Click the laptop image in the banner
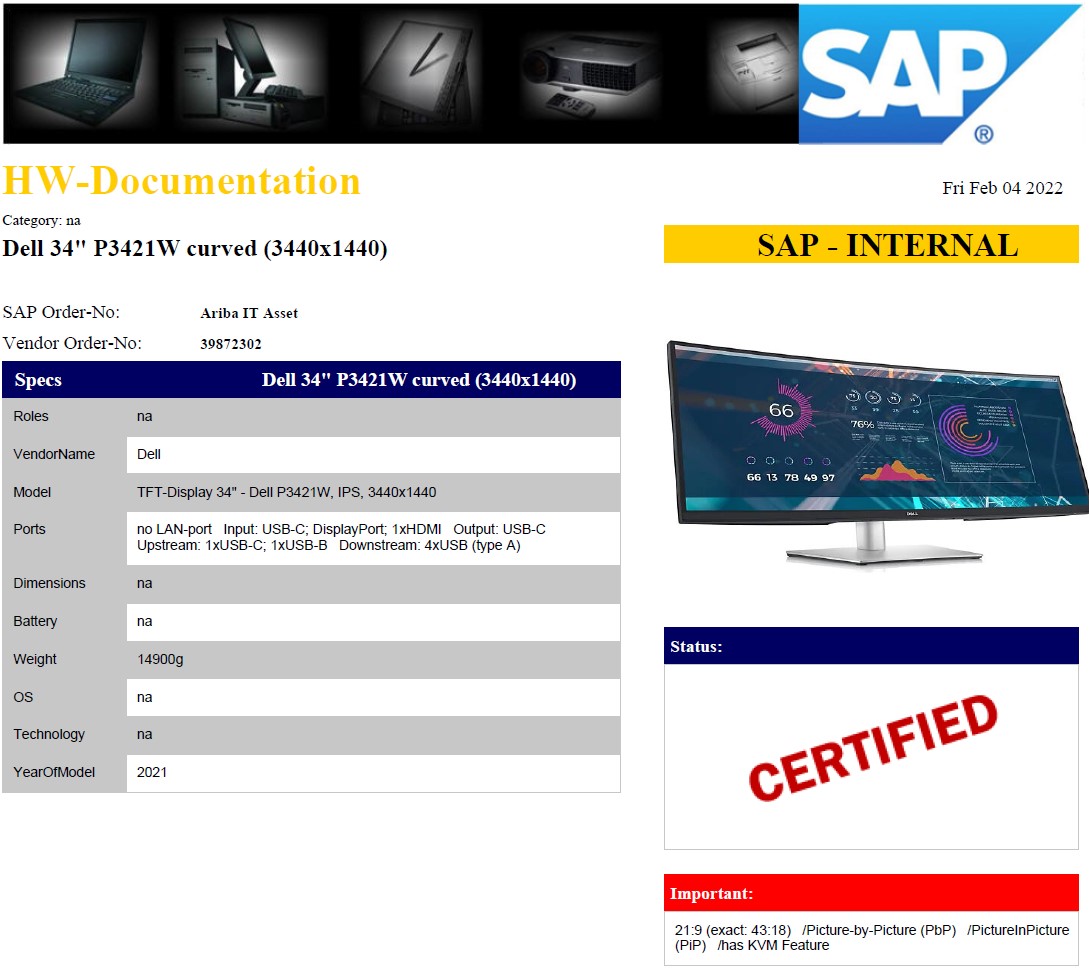Image resolution: width=1089 pixels, height=970 pixels. point(82,73)
